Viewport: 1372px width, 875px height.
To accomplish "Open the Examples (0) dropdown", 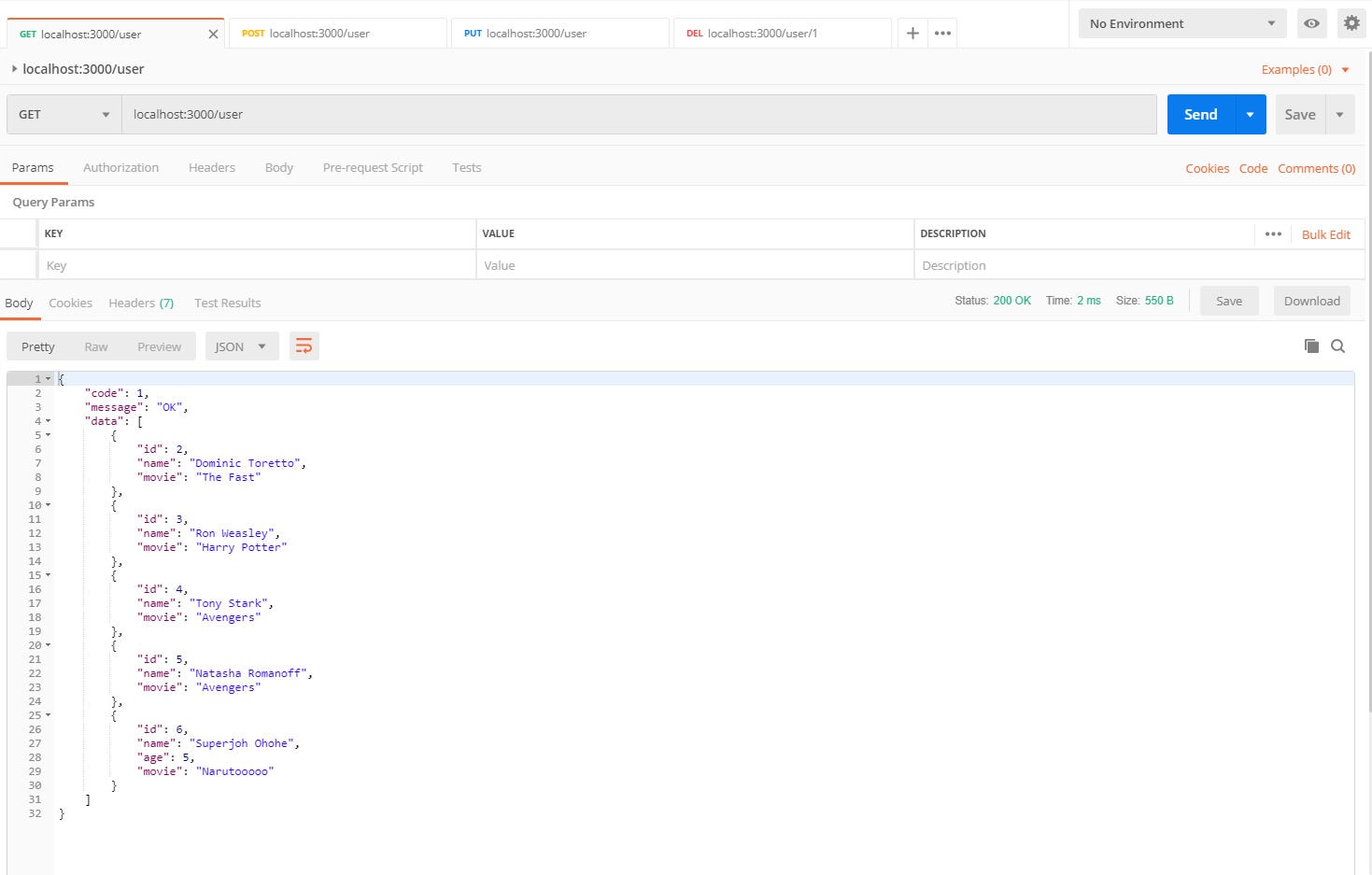I will [x=1305, y=69].
